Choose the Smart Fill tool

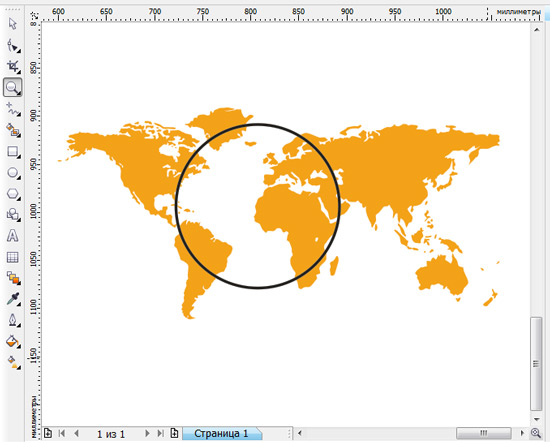click(x=13, y=130)
